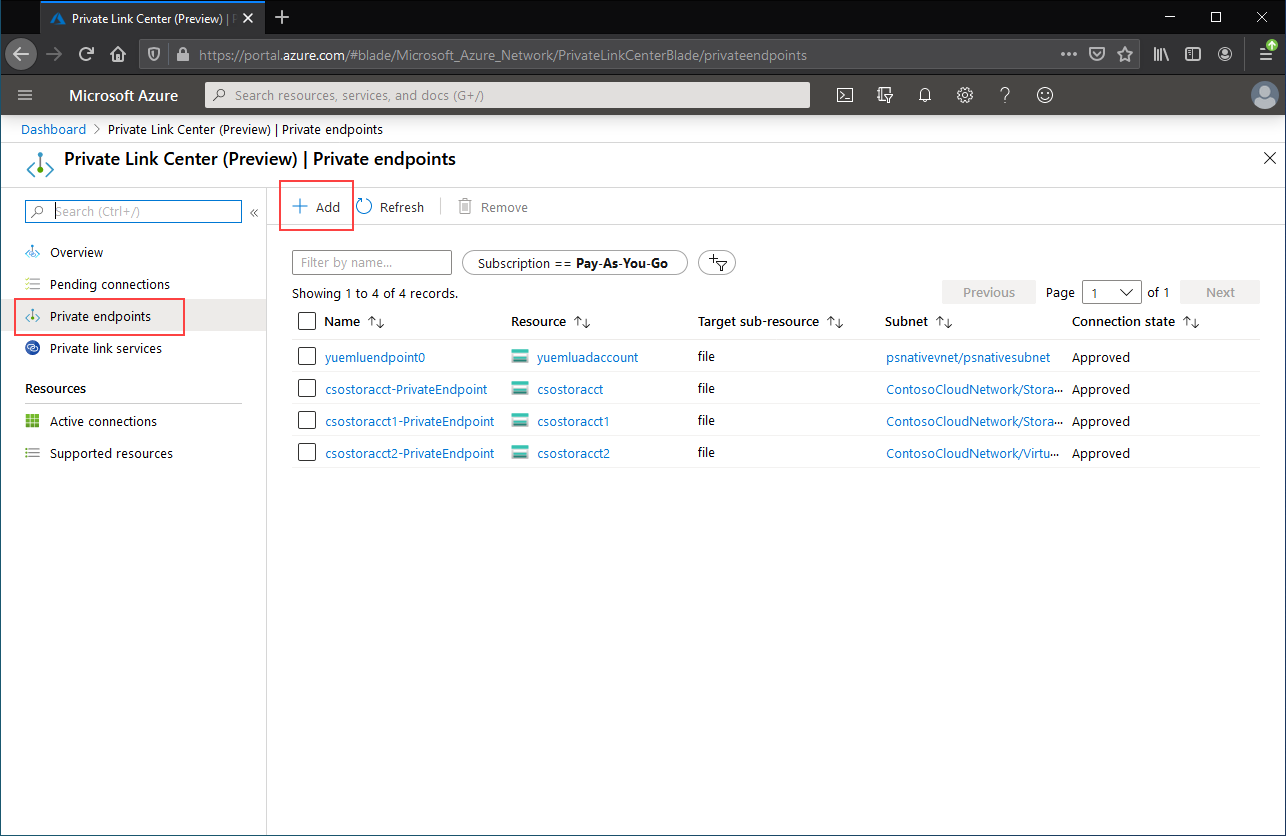This screenshot has height=836, width=1286.
Task: Select all endpoints with the header checkbox
Action: pyautogui.click(x=307, y=321)
